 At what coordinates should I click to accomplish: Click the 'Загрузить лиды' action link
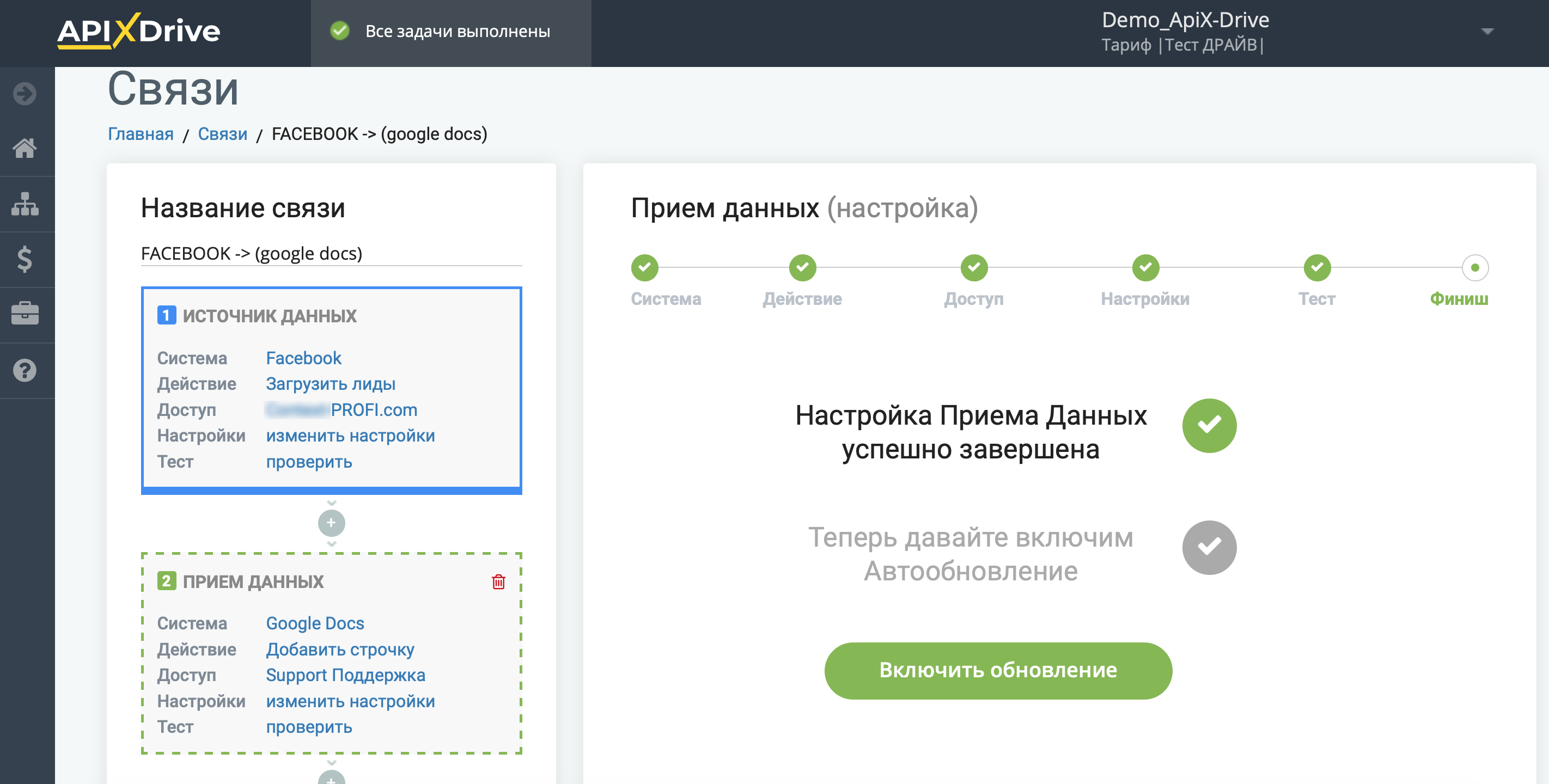point(331,384)
